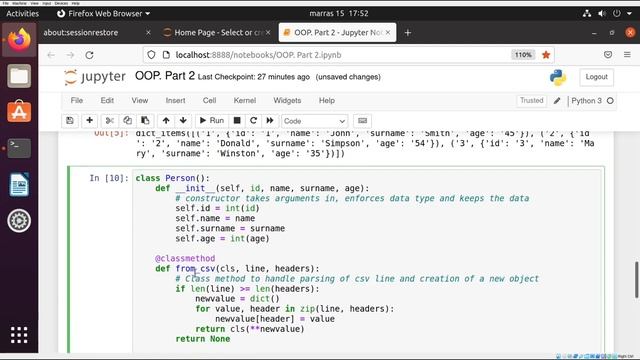
Task: Open Terminal from the dock
Action: 19,148
